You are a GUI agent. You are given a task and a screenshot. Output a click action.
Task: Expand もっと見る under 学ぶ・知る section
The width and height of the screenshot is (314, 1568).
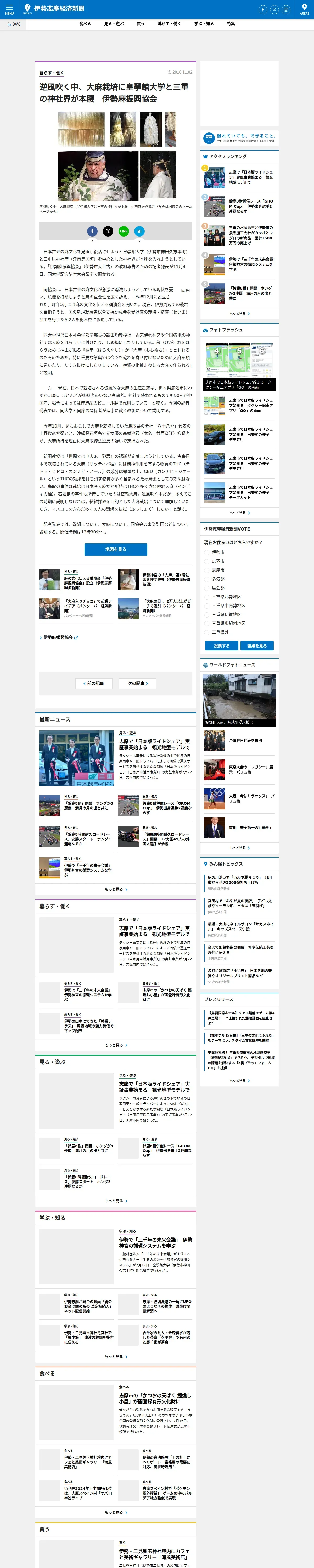tap(116, 1357)
